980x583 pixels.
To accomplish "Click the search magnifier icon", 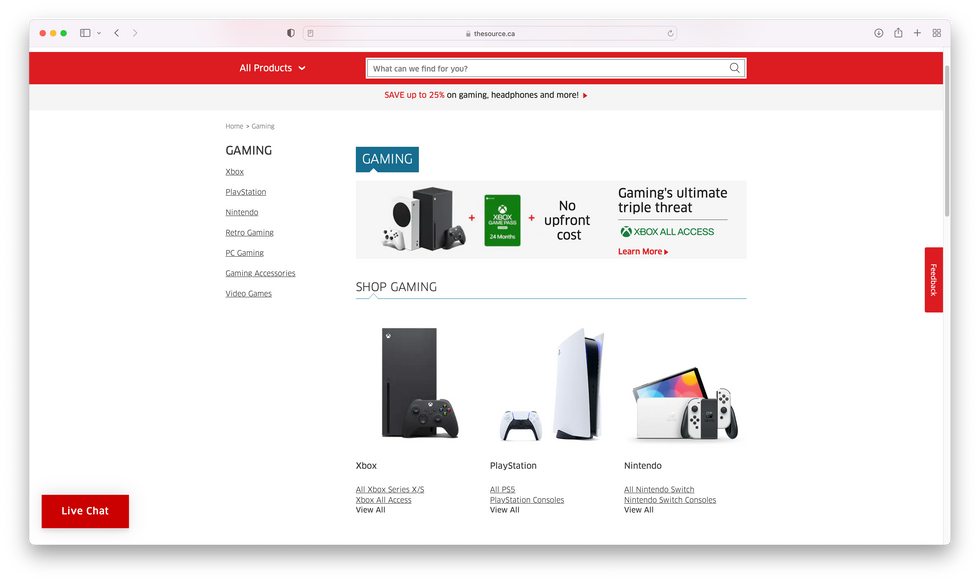I will point(734,68).
